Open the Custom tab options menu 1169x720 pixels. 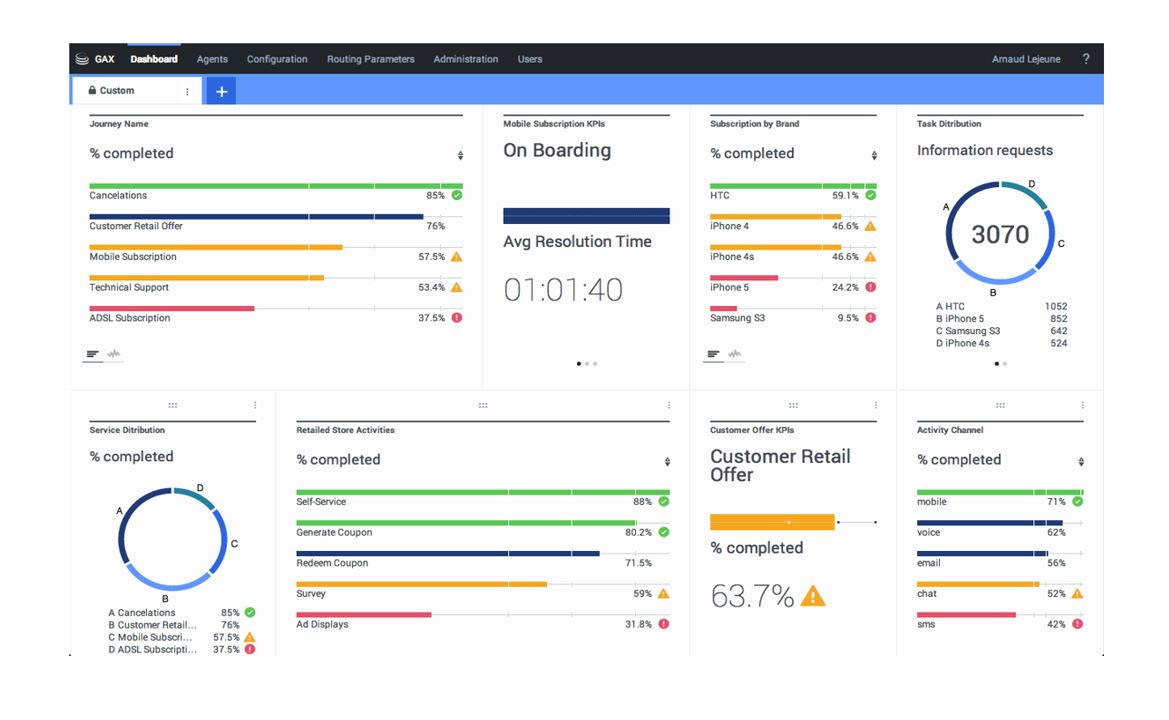tap(187, 91)
